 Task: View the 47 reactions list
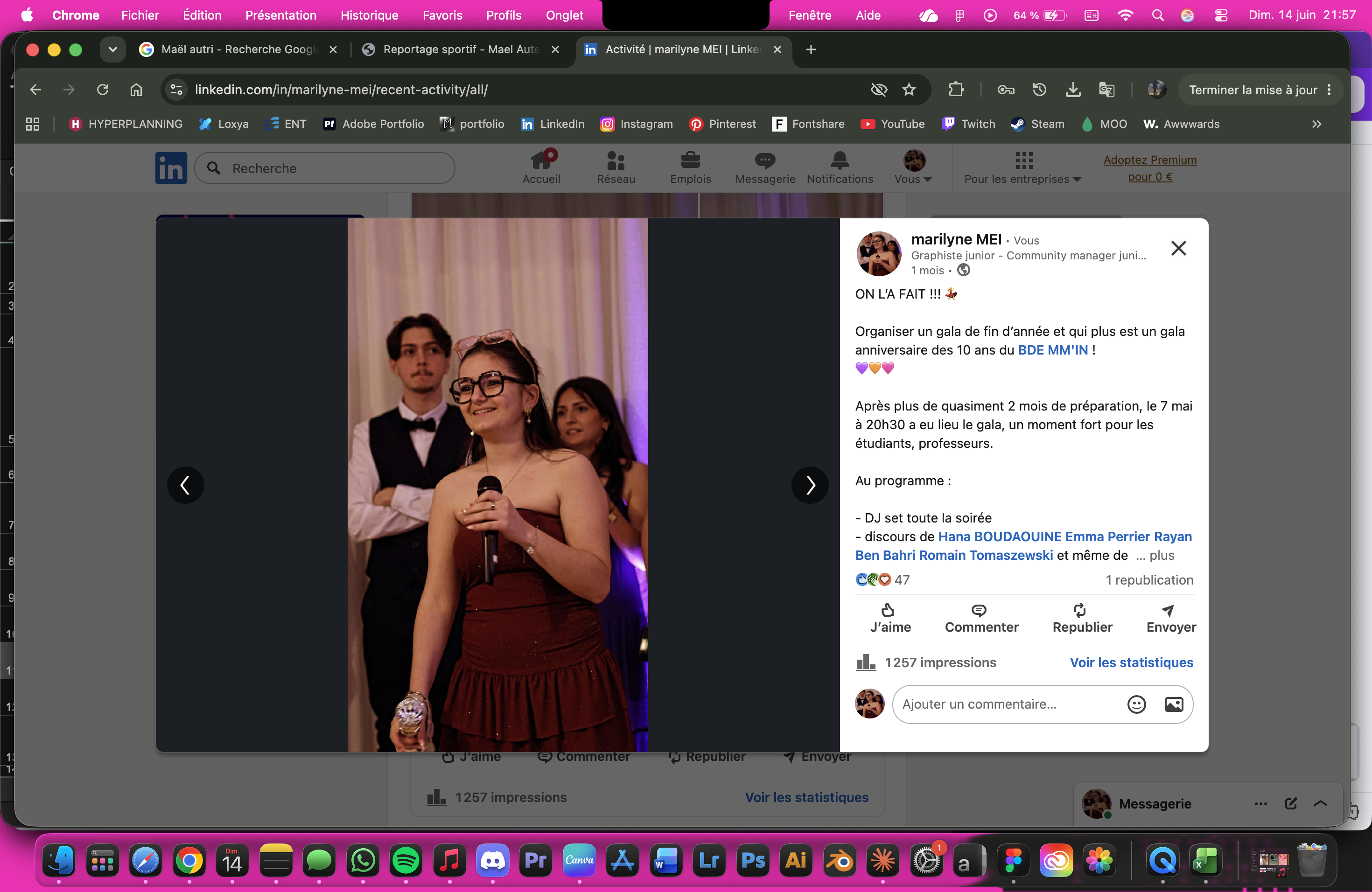pyautogui.click(x=882, y=580)
